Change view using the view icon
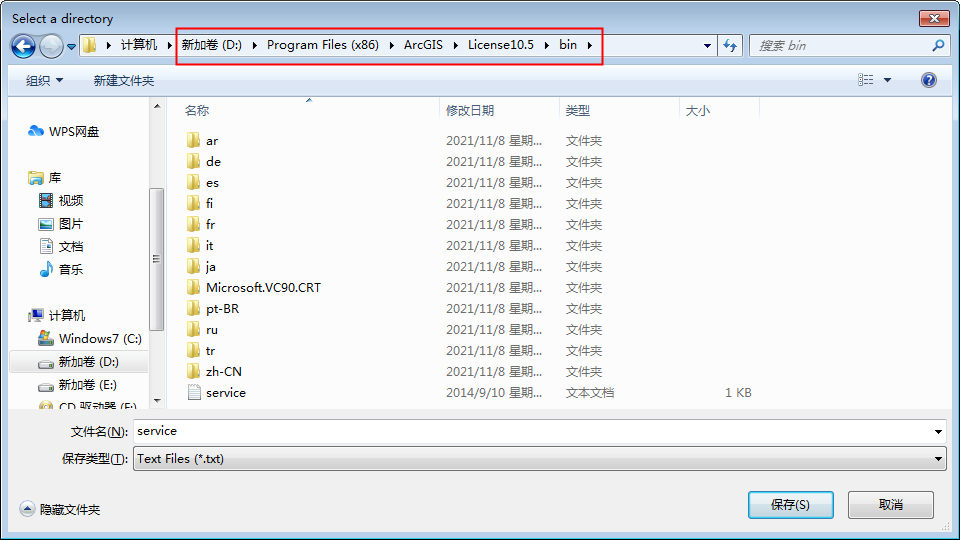This screenshot has height=540, width=960. (866, 80)
